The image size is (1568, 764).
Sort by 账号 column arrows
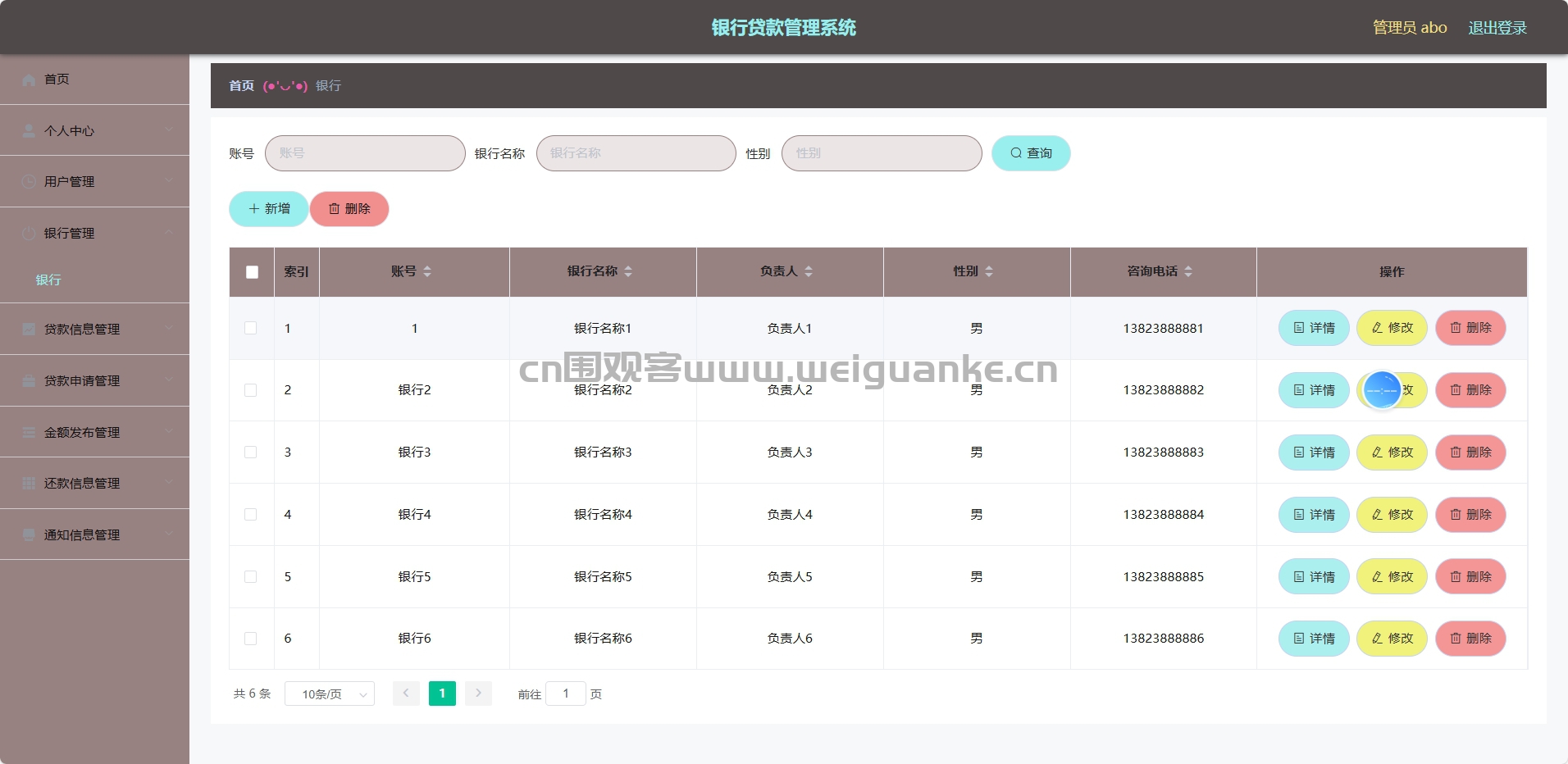[427, 271]
